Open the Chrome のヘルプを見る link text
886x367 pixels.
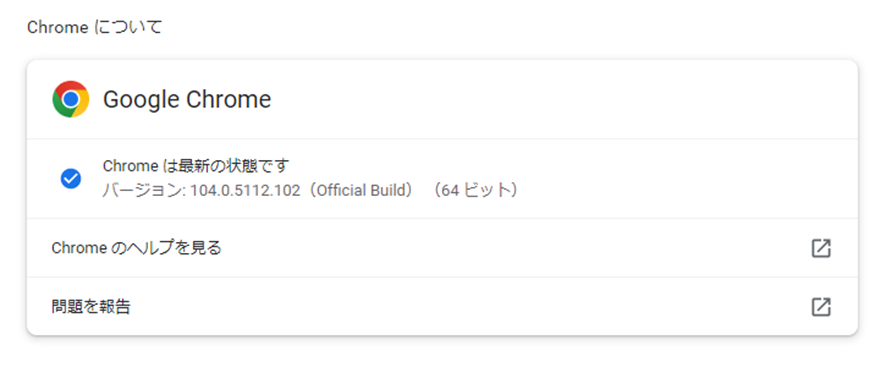(136, 248)
